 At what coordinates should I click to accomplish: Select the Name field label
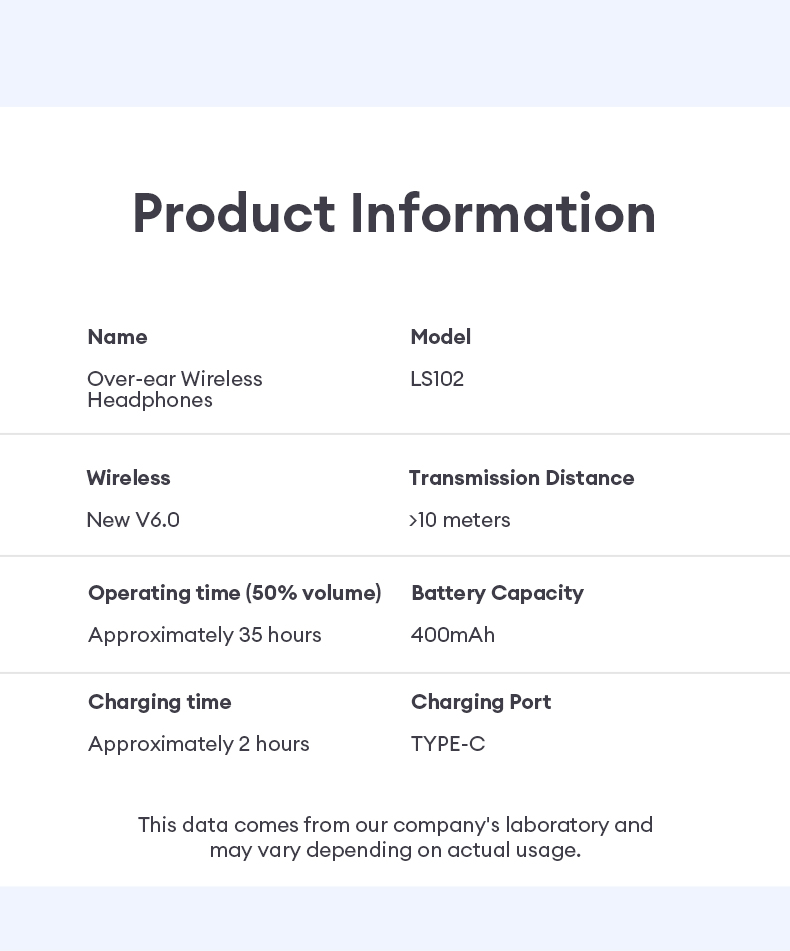coord(117,337)
